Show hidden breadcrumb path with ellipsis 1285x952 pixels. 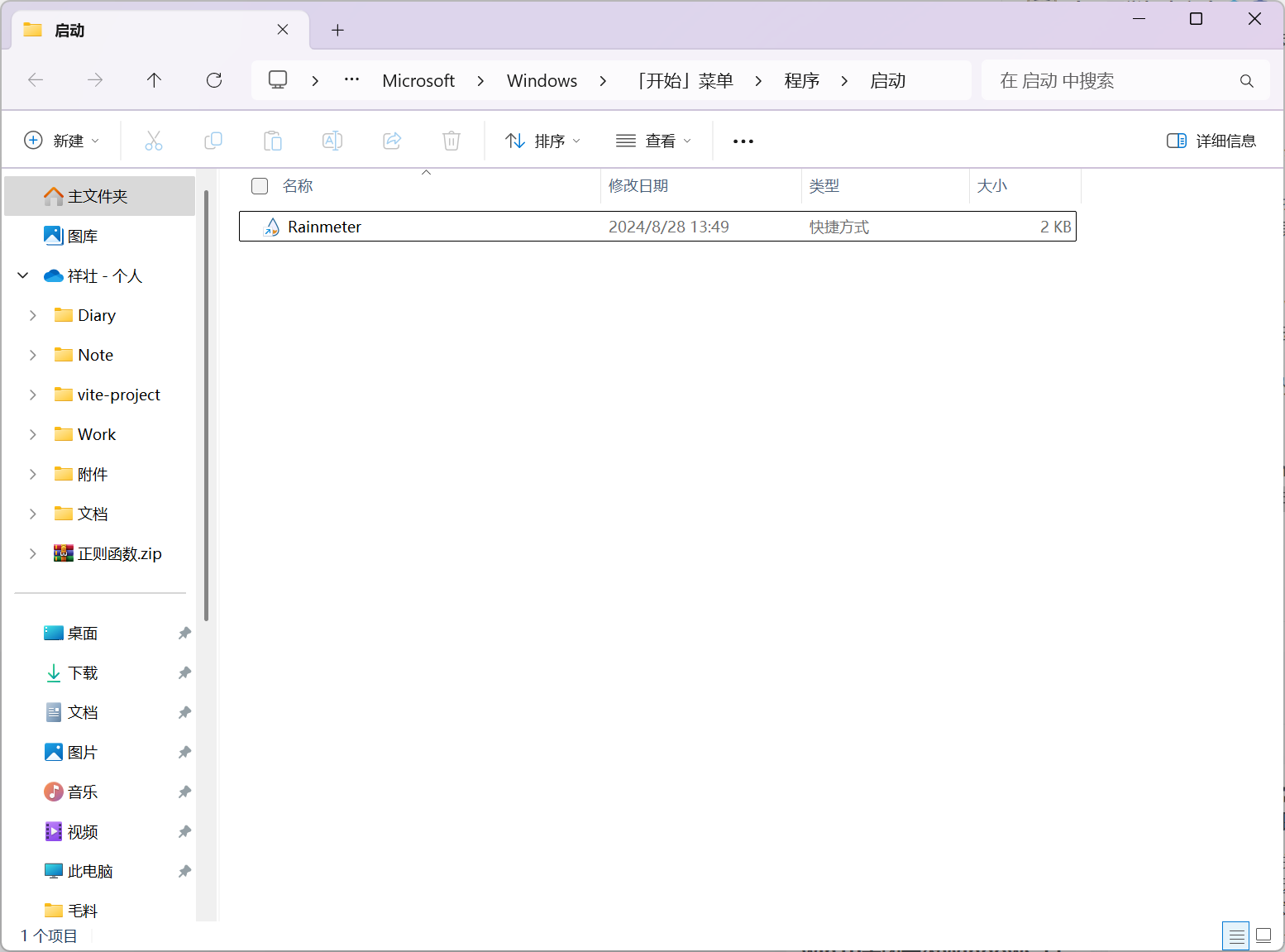click(351, 80)
